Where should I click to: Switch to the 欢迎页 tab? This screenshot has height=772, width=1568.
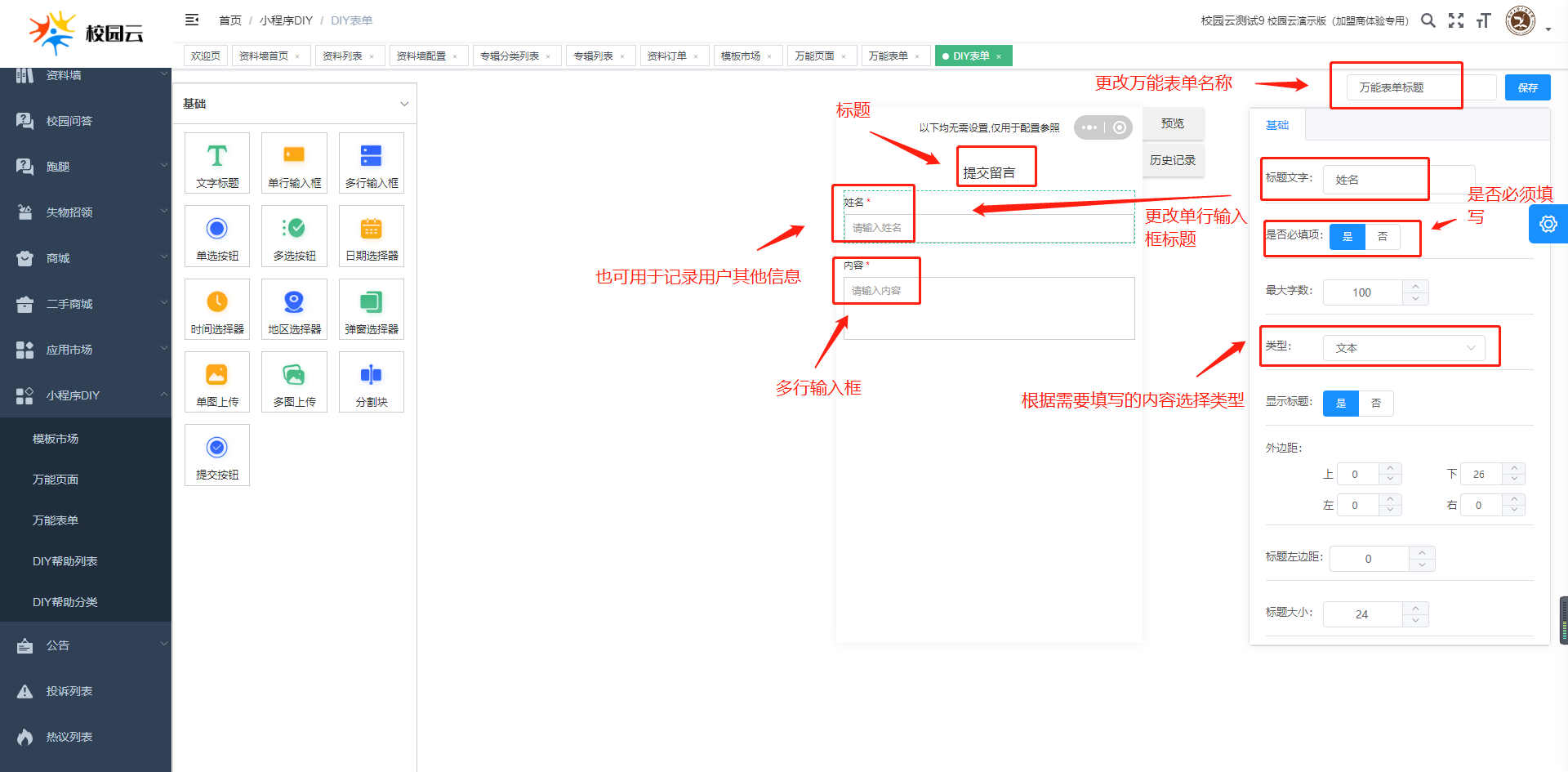click(x=206, y=56)
